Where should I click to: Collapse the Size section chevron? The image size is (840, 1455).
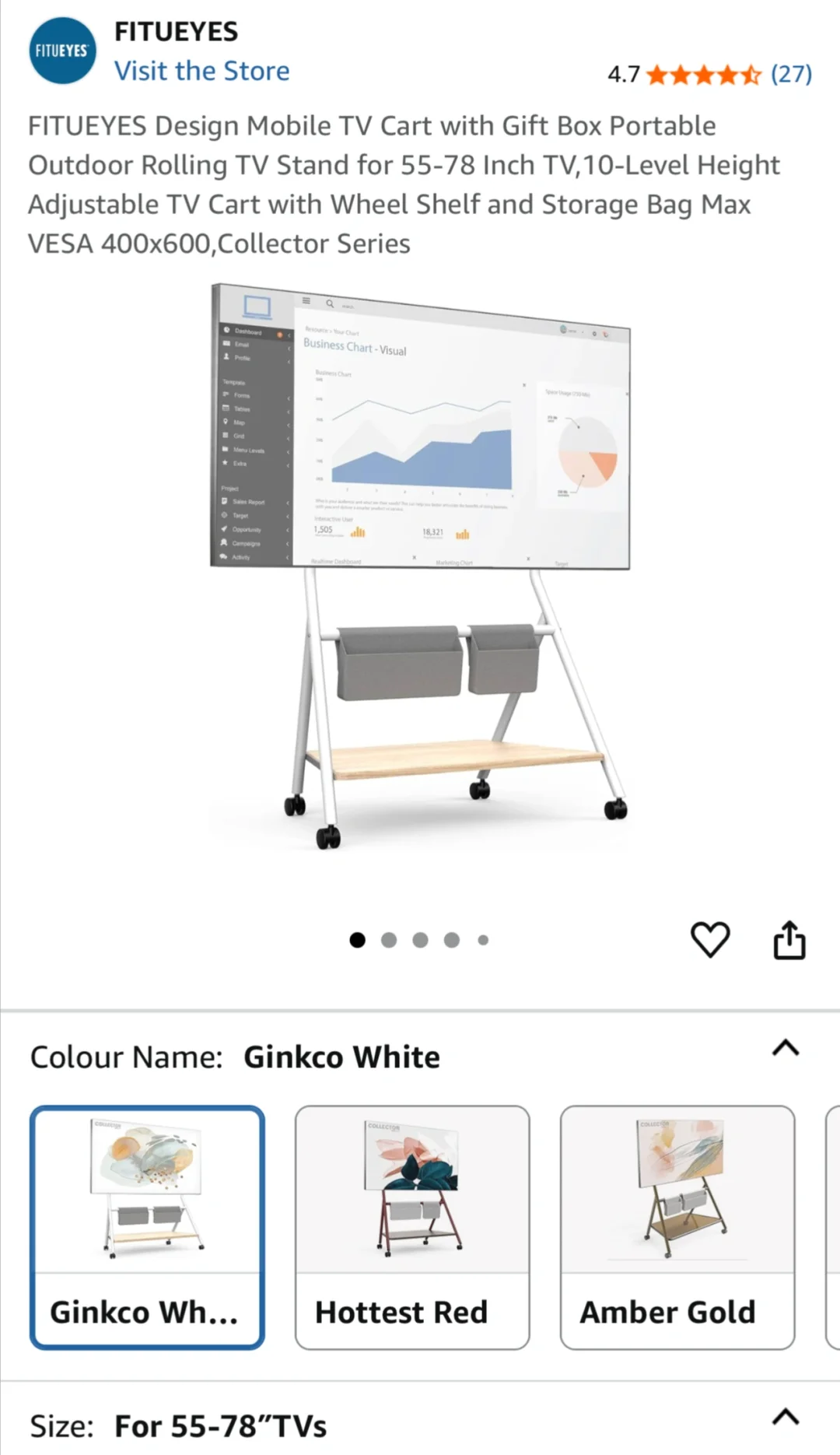pyautogui.click(x=786, y=1416)
